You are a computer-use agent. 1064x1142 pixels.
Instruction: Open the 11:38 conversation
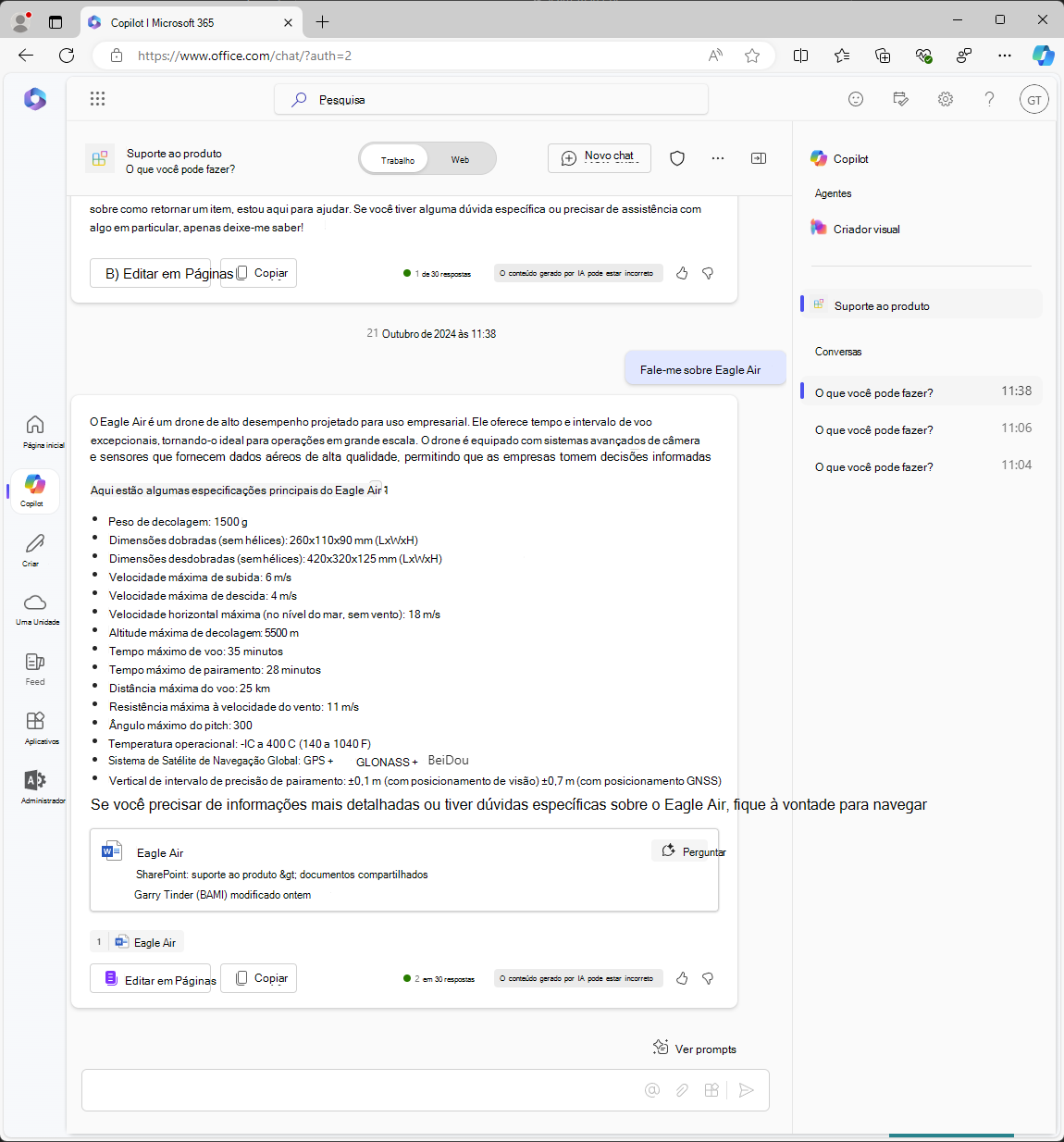pos(922,391)
